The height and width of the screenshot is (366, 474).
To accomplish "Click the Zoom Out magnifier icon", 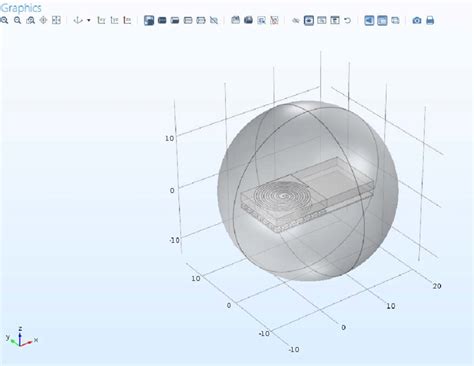I will coord(17,20).
